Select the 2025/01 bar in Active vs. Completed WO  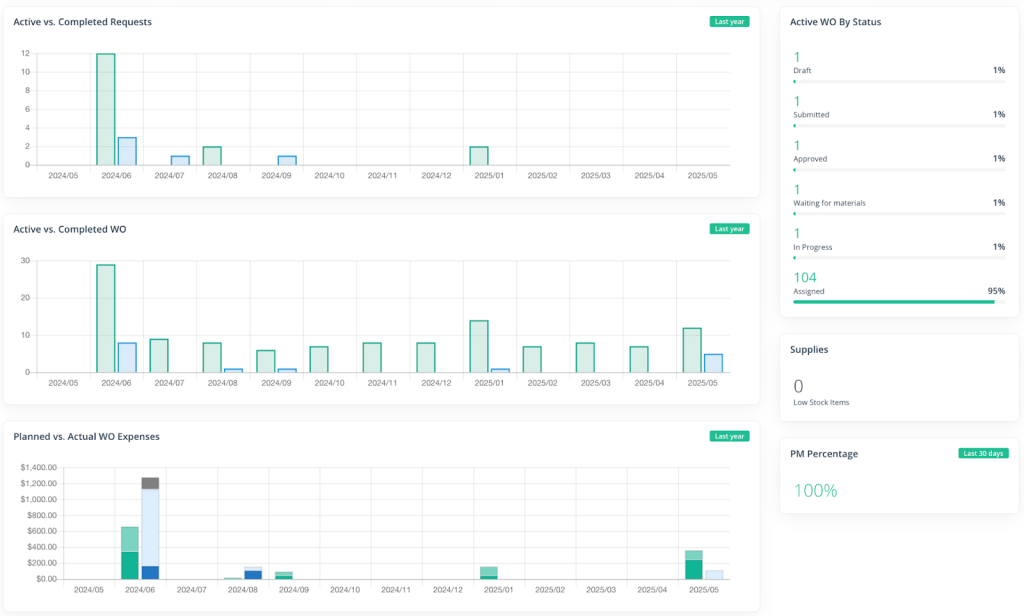pyautogui.click(x=479, y=345)
